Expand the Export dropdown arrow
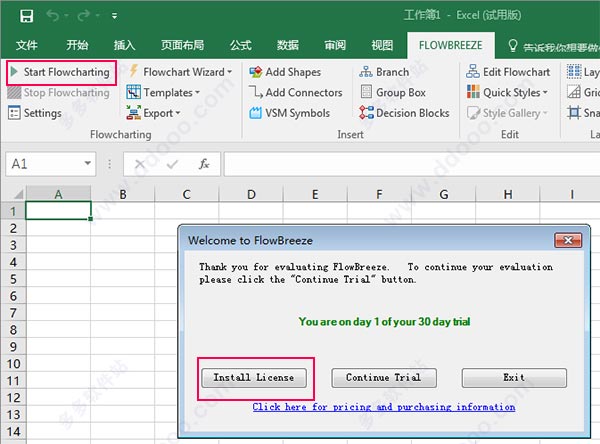This screenshot has width=600, height=444. [178, 113]
